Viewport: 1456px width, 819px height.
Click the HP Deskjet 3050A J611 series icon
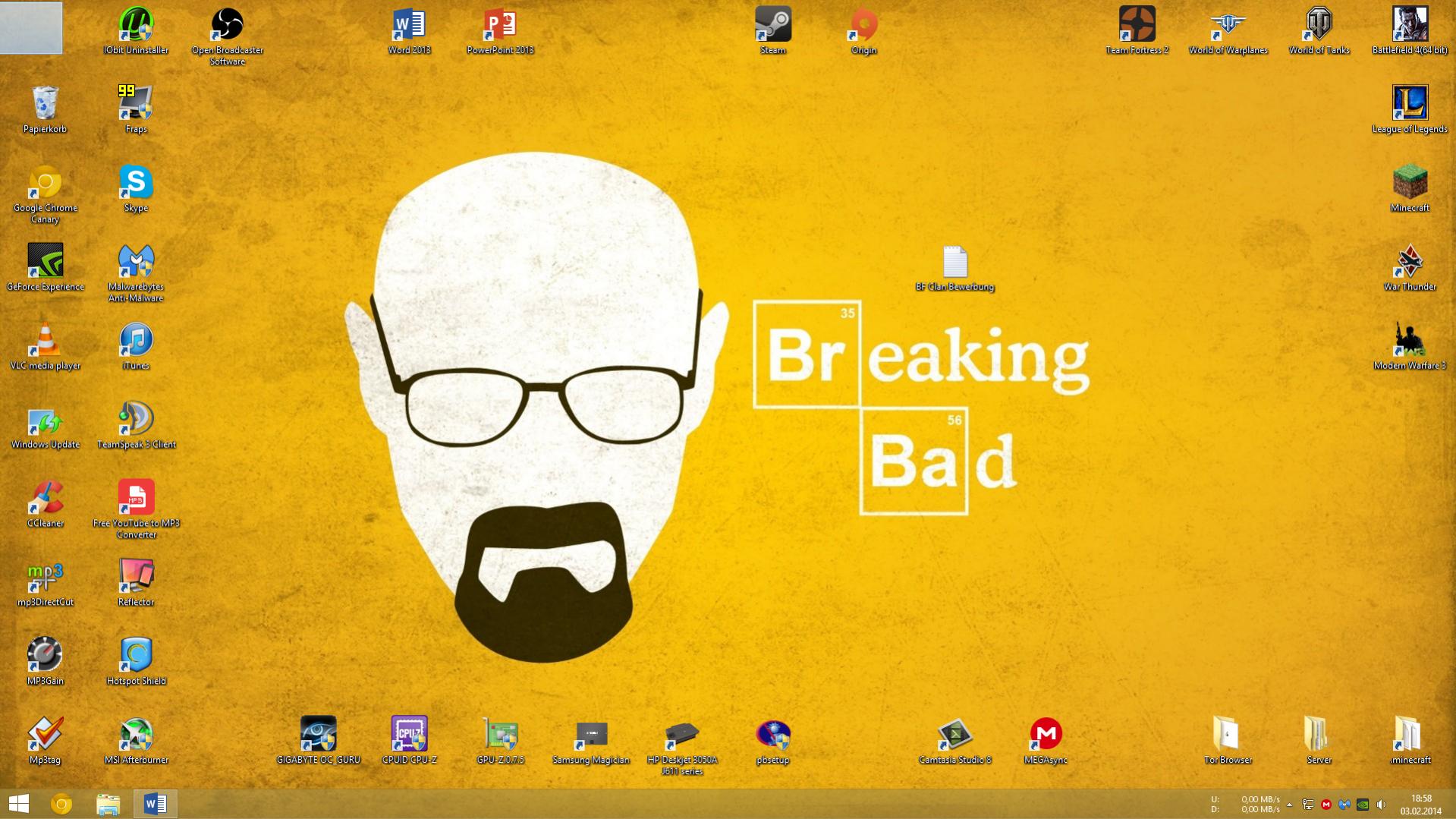681,747
